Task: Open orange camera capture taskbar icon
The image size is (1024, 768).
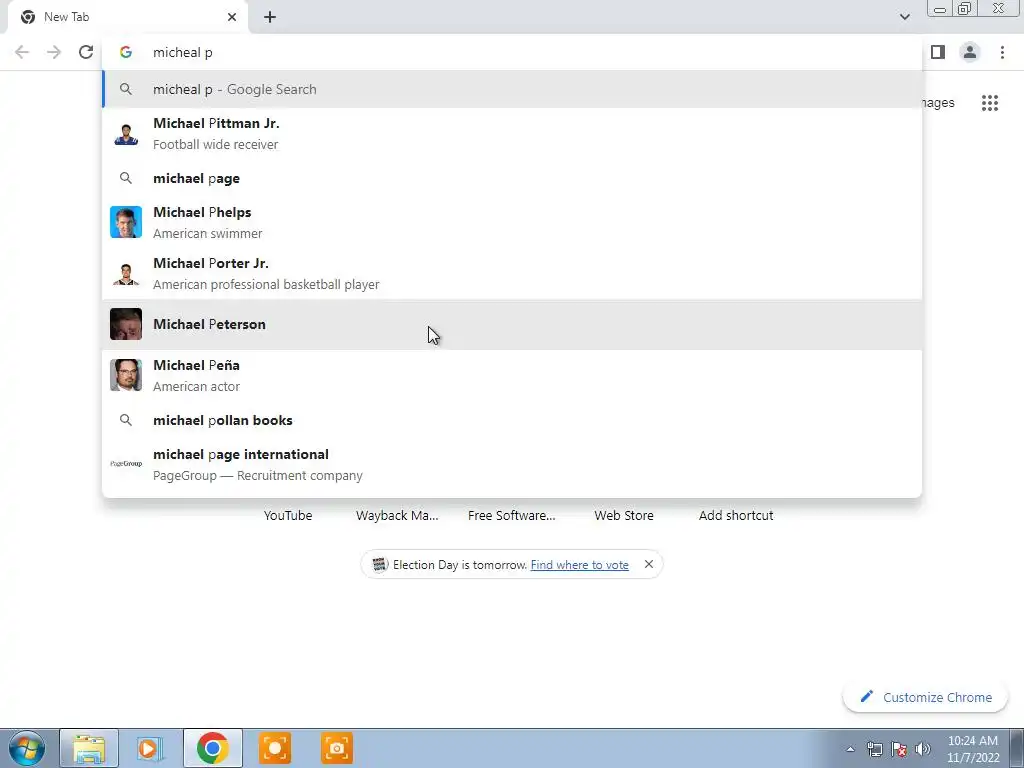Action: (x=337, y=748)
